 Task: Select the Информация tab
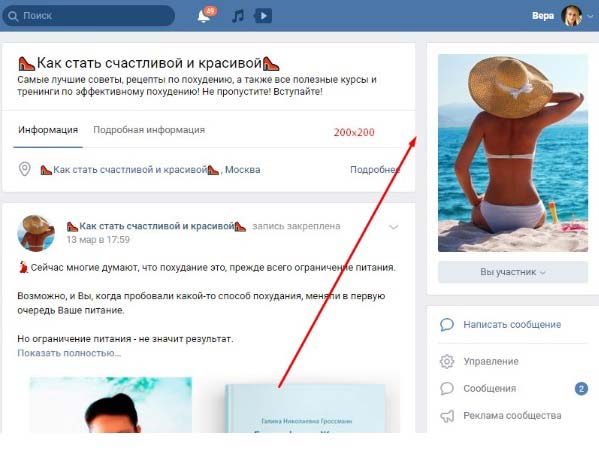[48, 130]
